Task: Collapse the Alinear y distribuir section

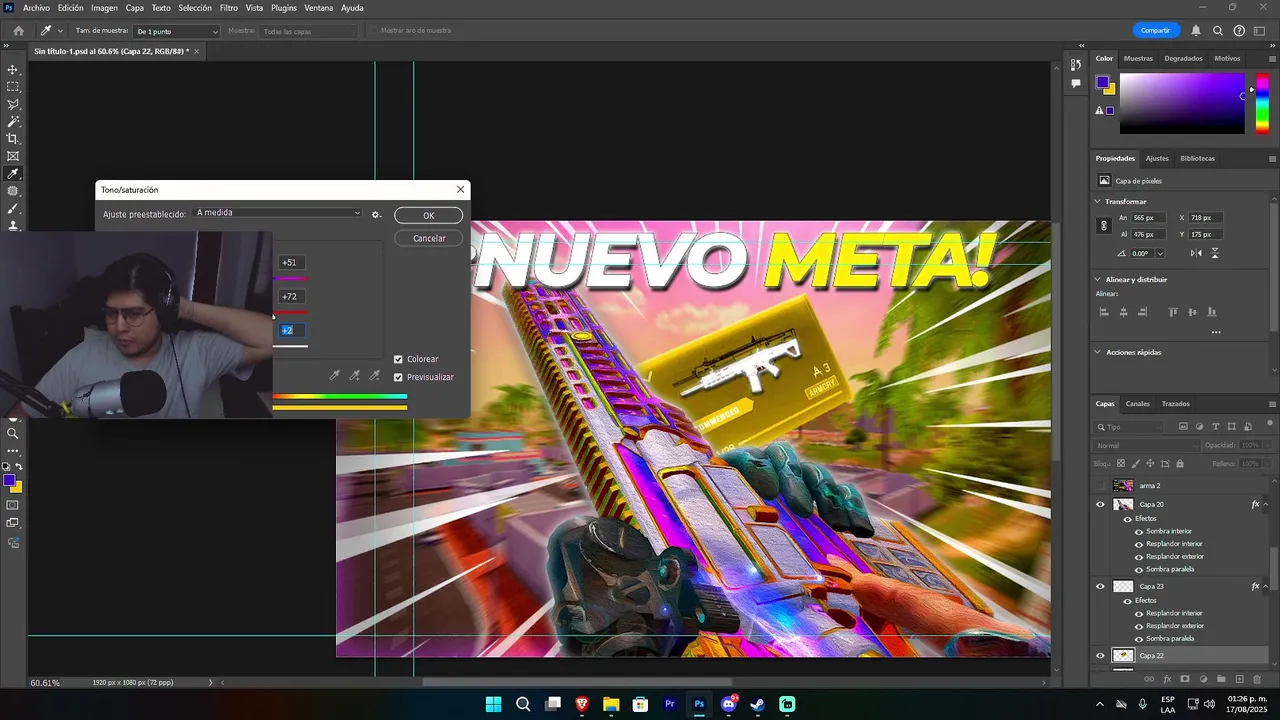Action: tap(1098, 280)
